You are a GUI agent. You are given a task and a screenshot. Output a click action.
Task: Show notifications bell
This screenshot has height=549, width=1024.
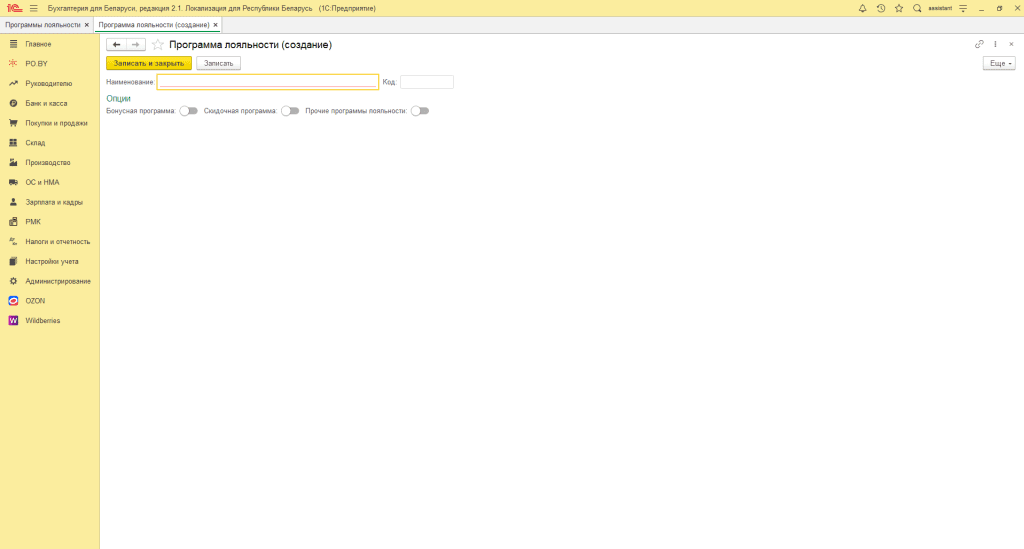(863, 8)
